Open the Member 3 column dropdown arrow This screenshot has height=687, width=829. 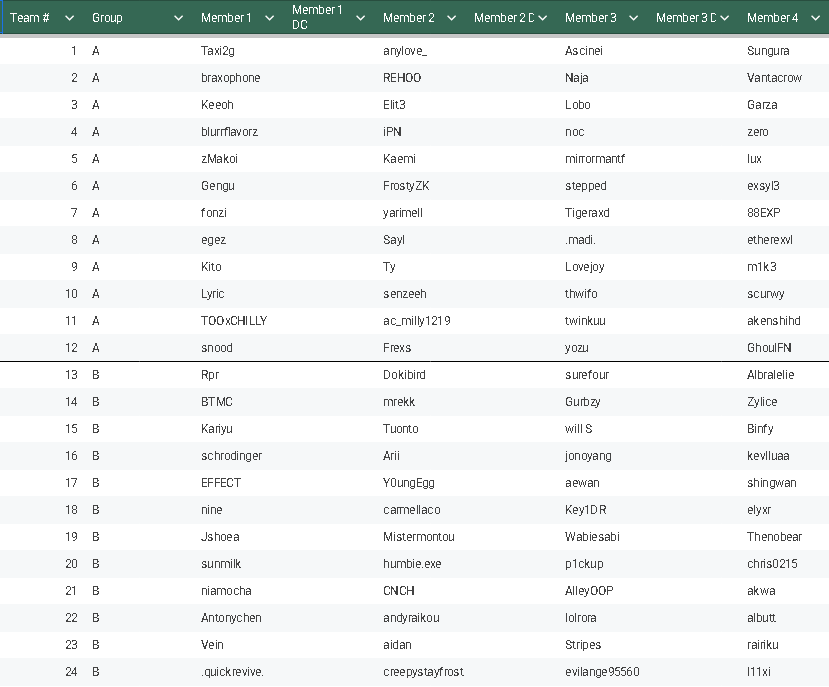tap(633, 18)
